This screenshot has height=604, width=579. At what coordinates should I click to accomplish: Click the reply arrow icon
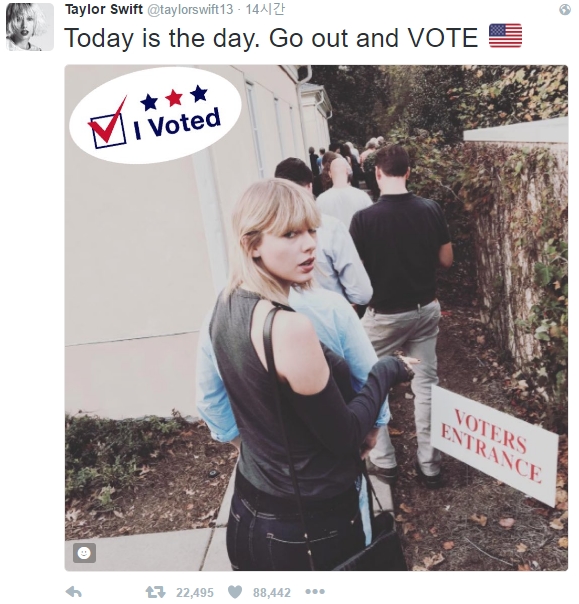[x=74, y=591]
